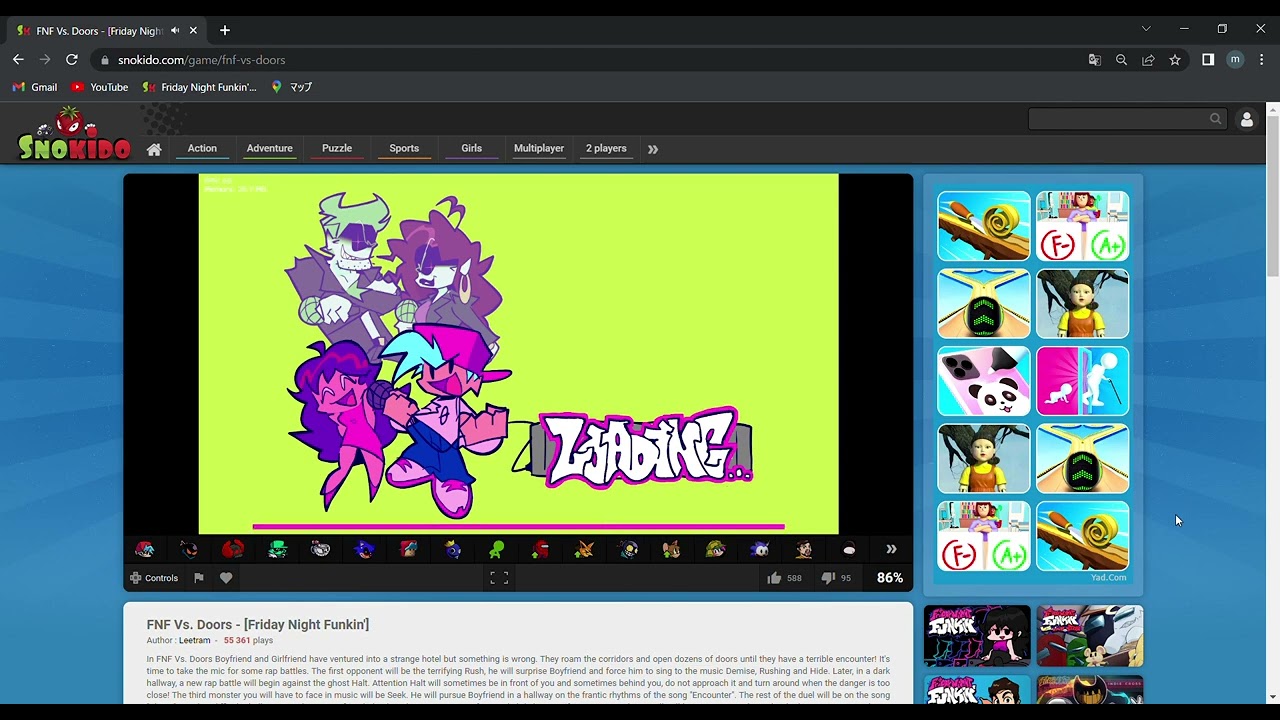Open the Chrome three-dot menu
The height and width of the screenshot is (720, 1280).
point(1261,60)
